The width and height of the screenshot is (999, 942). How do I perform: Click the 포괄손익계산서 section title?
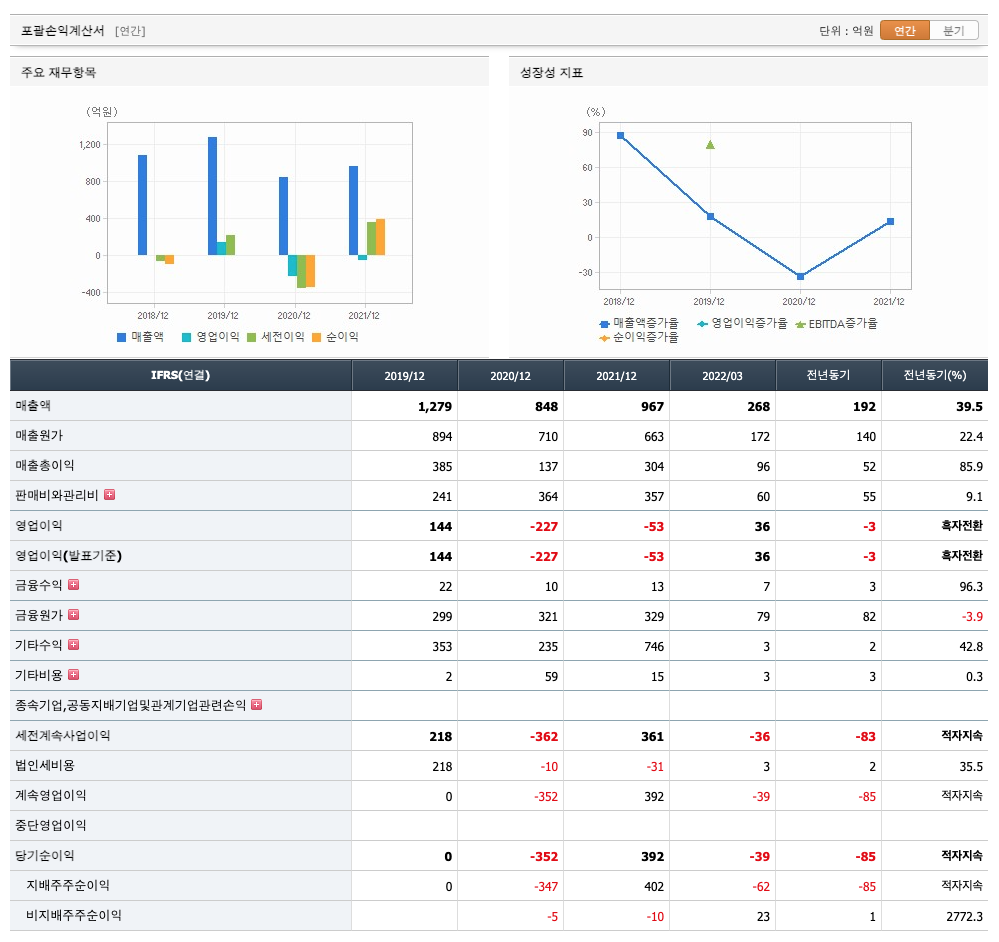[x=62, y=31]
